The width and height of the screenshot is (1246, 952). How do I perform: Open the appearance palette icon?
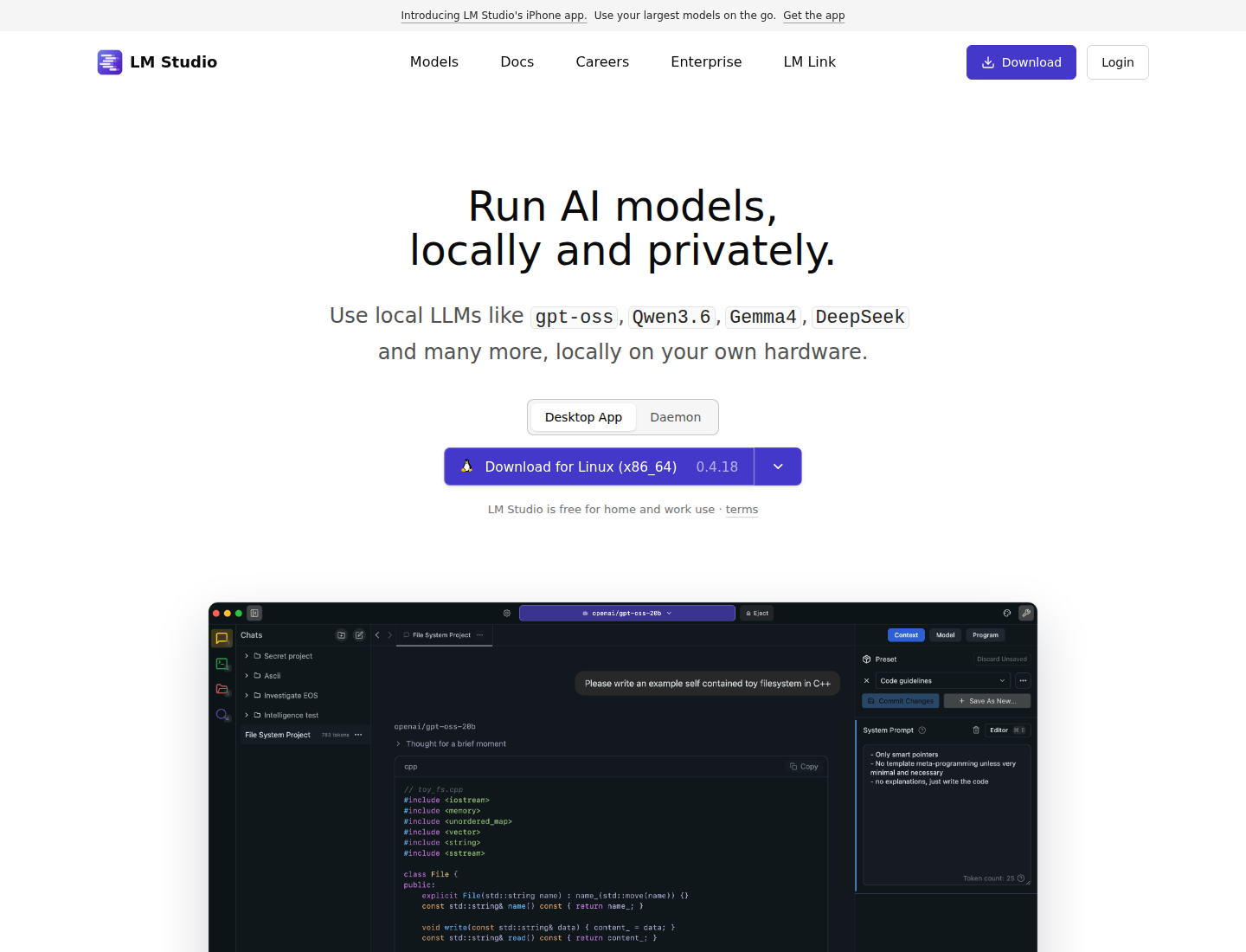click(x=1007, y=613)
